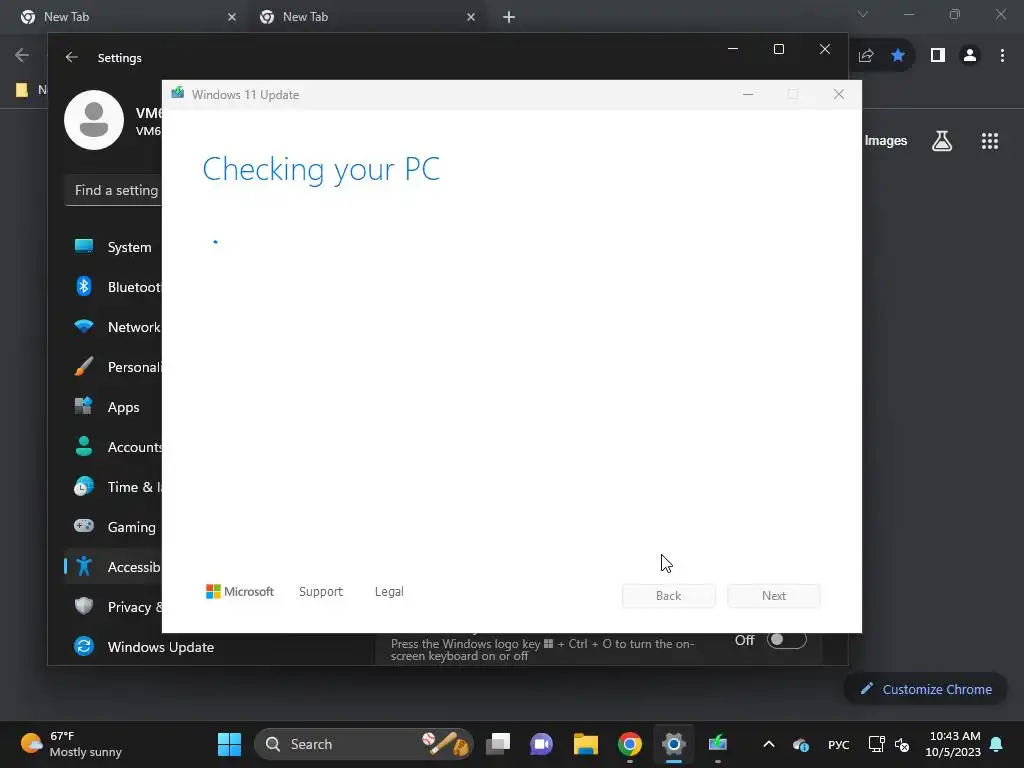Image resolution: width=1024 pixels, height=768 pixels.
Task: Close the first New Tab
Action: (x=232, y=17)
